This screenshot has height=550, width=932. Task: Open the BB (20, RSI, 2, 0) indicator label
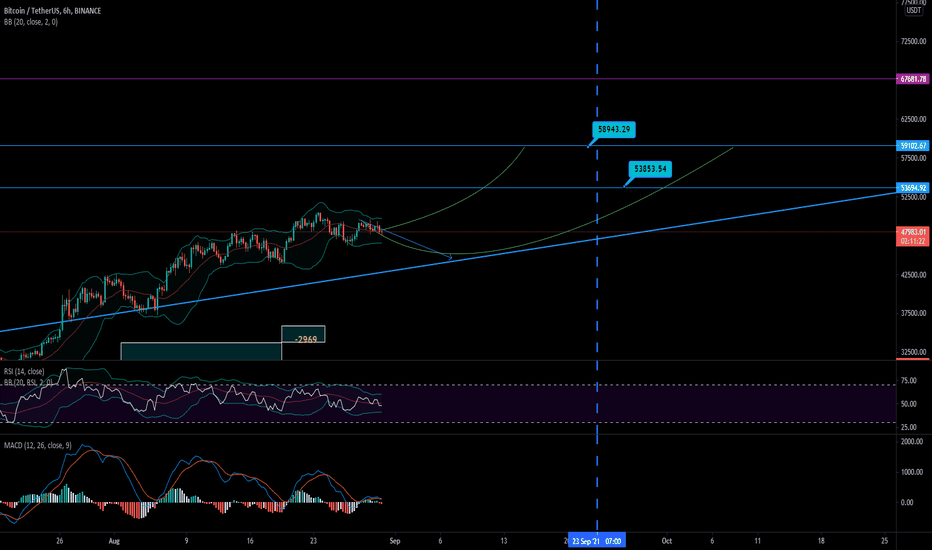click(x=28, y=382)
